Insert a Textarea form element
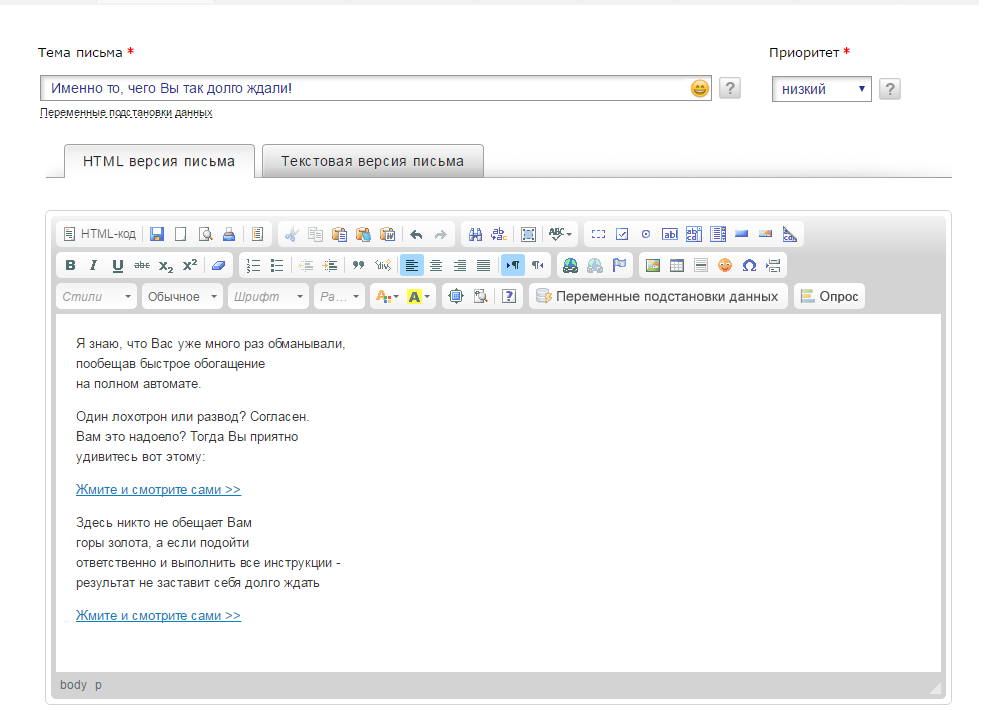This screenshot has height=710, width=994. (694, 235)
